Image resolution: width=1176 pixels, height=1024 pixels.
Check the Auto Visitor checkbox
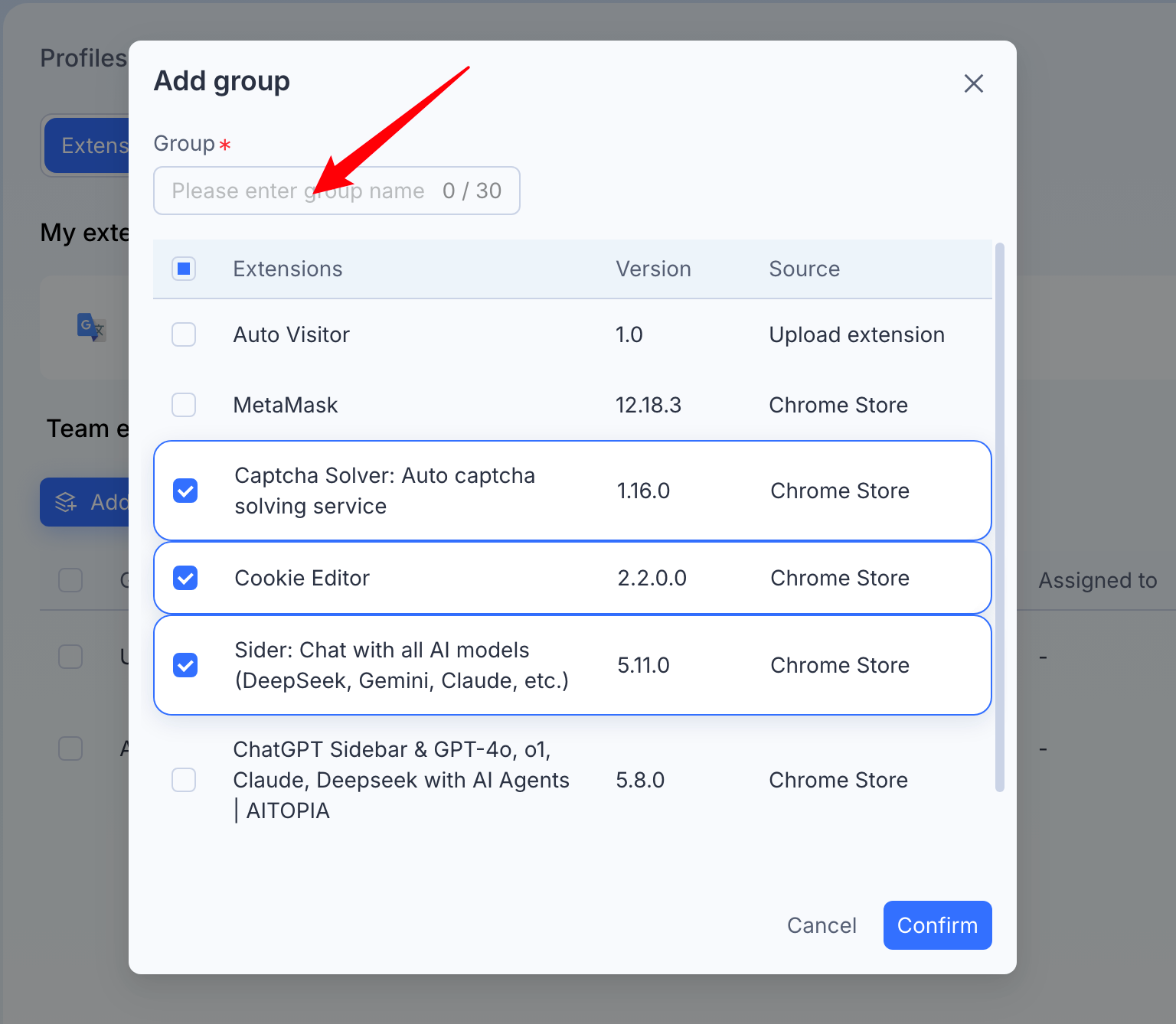(x=184, y=334)
